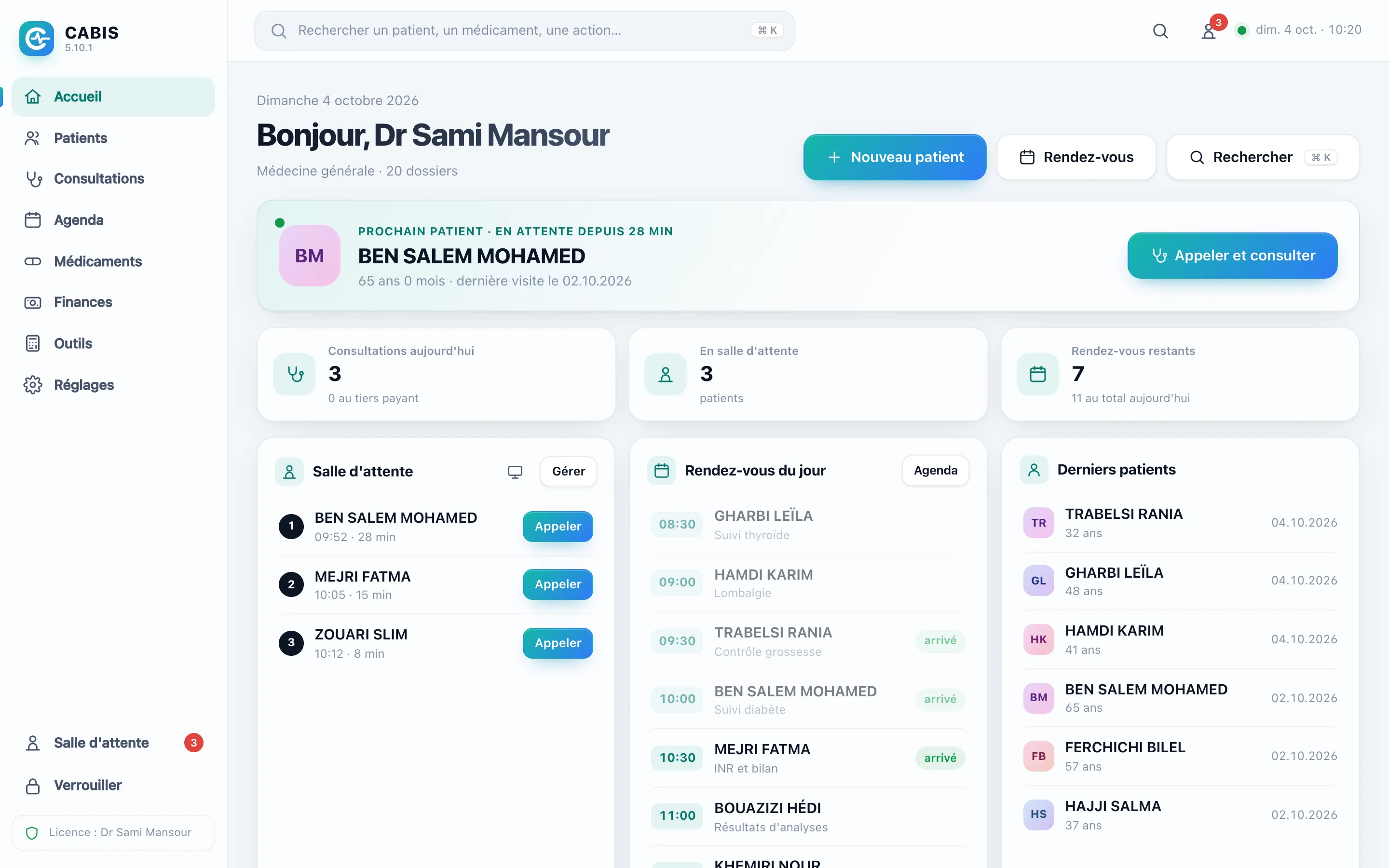The width and height of the screenshot is (1389, 868).
Task: Click the shield icon in the licence box
Action: click(x=32, y=832)
